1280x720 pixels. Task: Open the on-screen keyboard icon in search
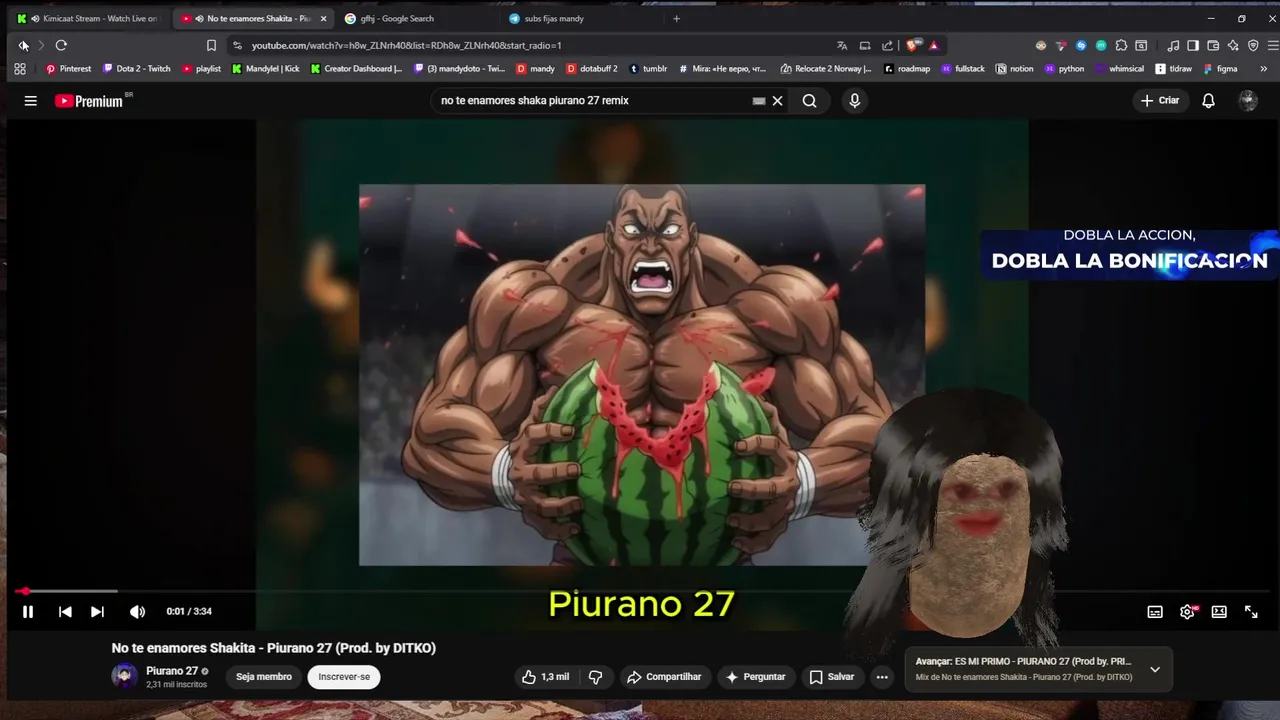click(x=759, y=101)
